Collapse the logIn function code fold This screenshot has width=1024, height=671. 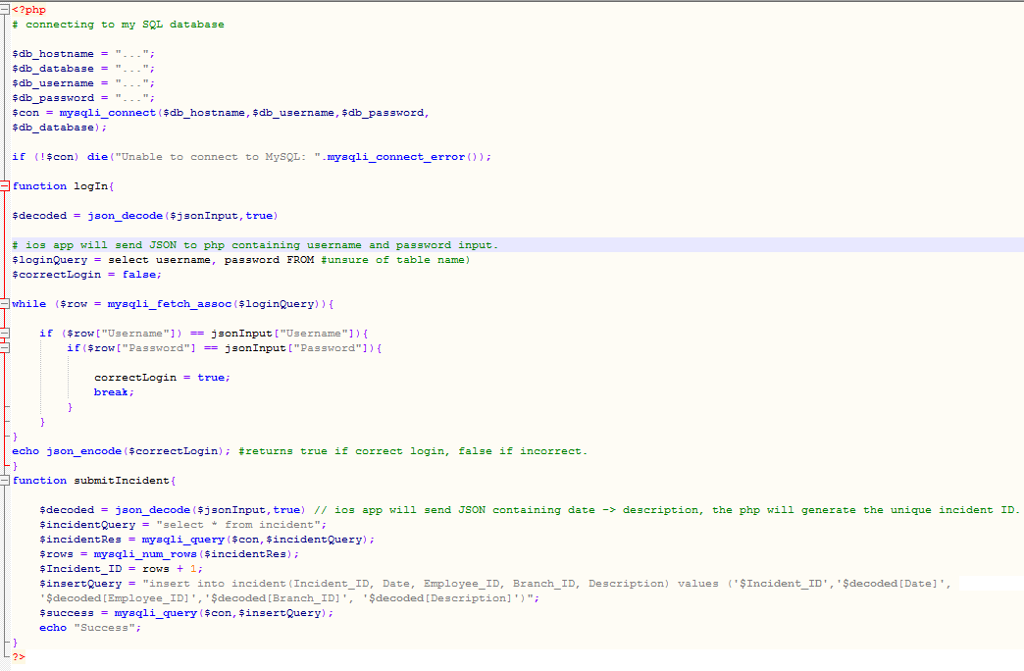pyautogui.click(x=4, y=186)
